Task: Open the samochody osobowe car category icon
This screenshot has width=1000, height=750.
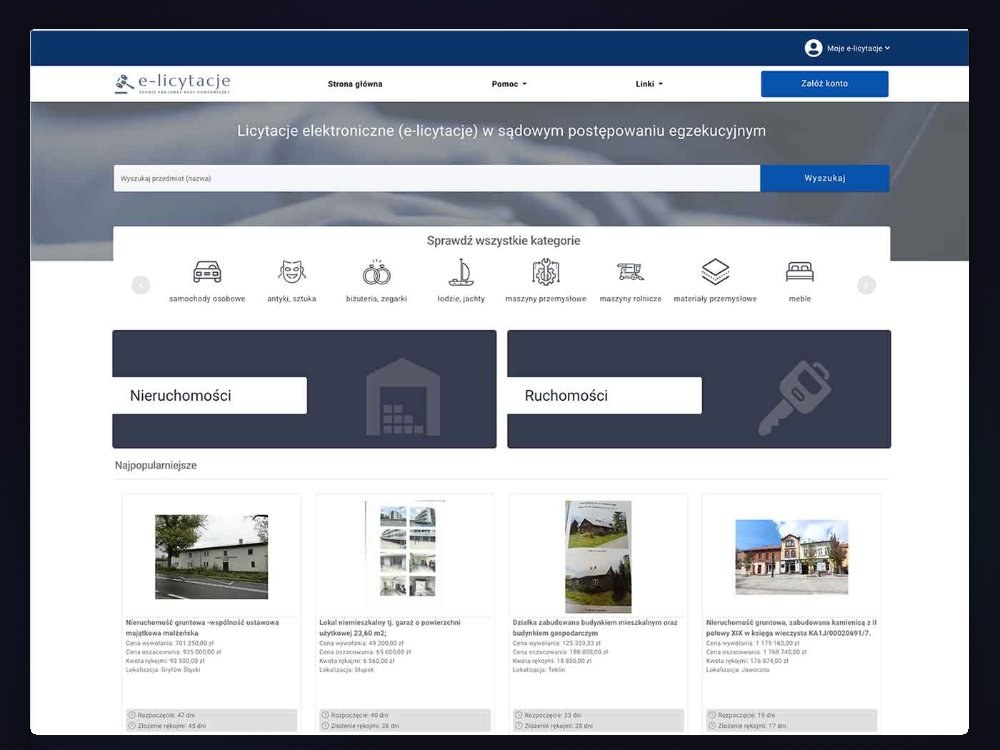Action: click(207, 272)
